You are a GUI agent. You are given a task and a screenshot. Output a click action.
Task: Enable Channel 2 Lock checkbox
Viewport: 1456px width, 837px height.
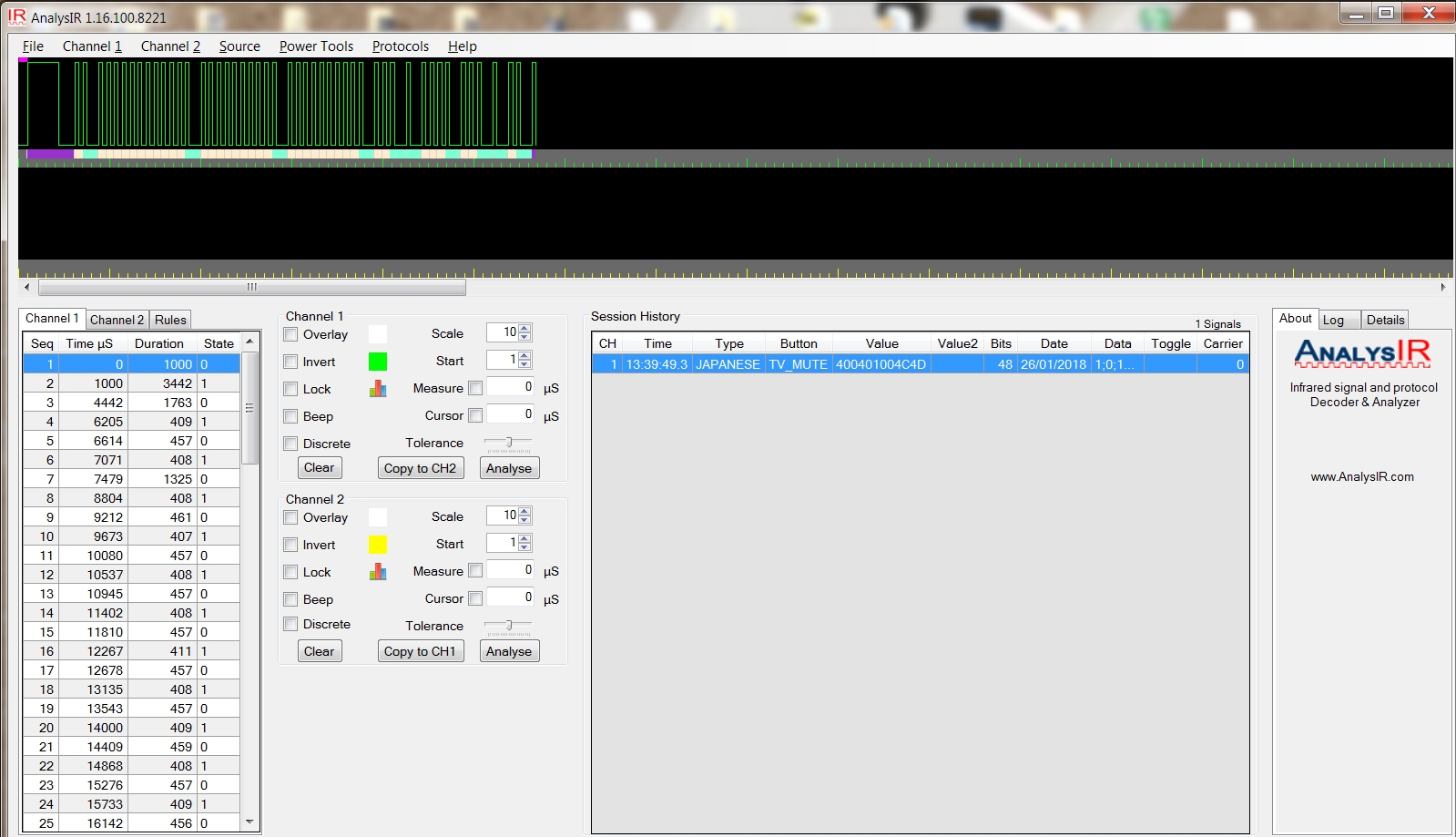click(290, 572)
